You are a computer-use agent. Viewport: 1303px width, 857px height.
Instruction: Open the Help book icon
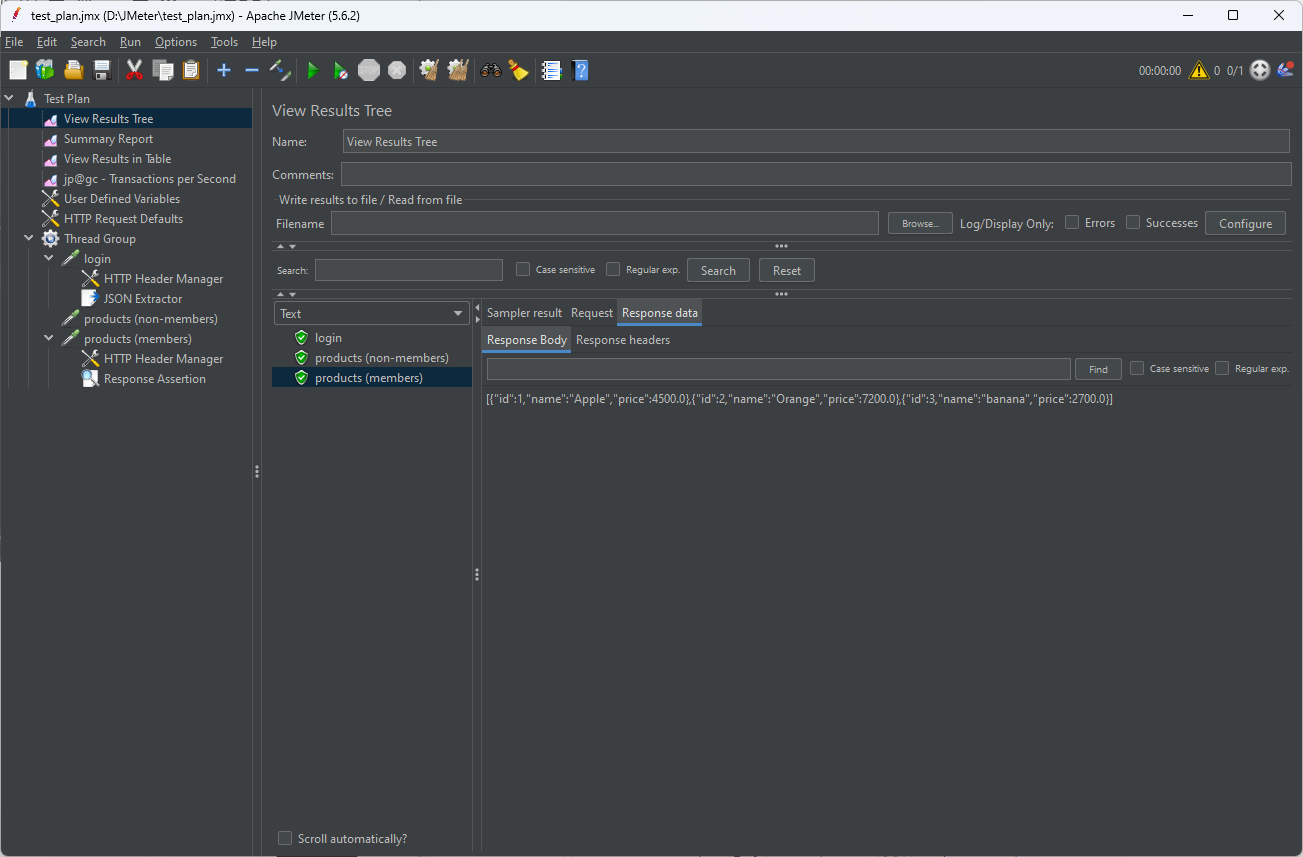pos(579,70)
